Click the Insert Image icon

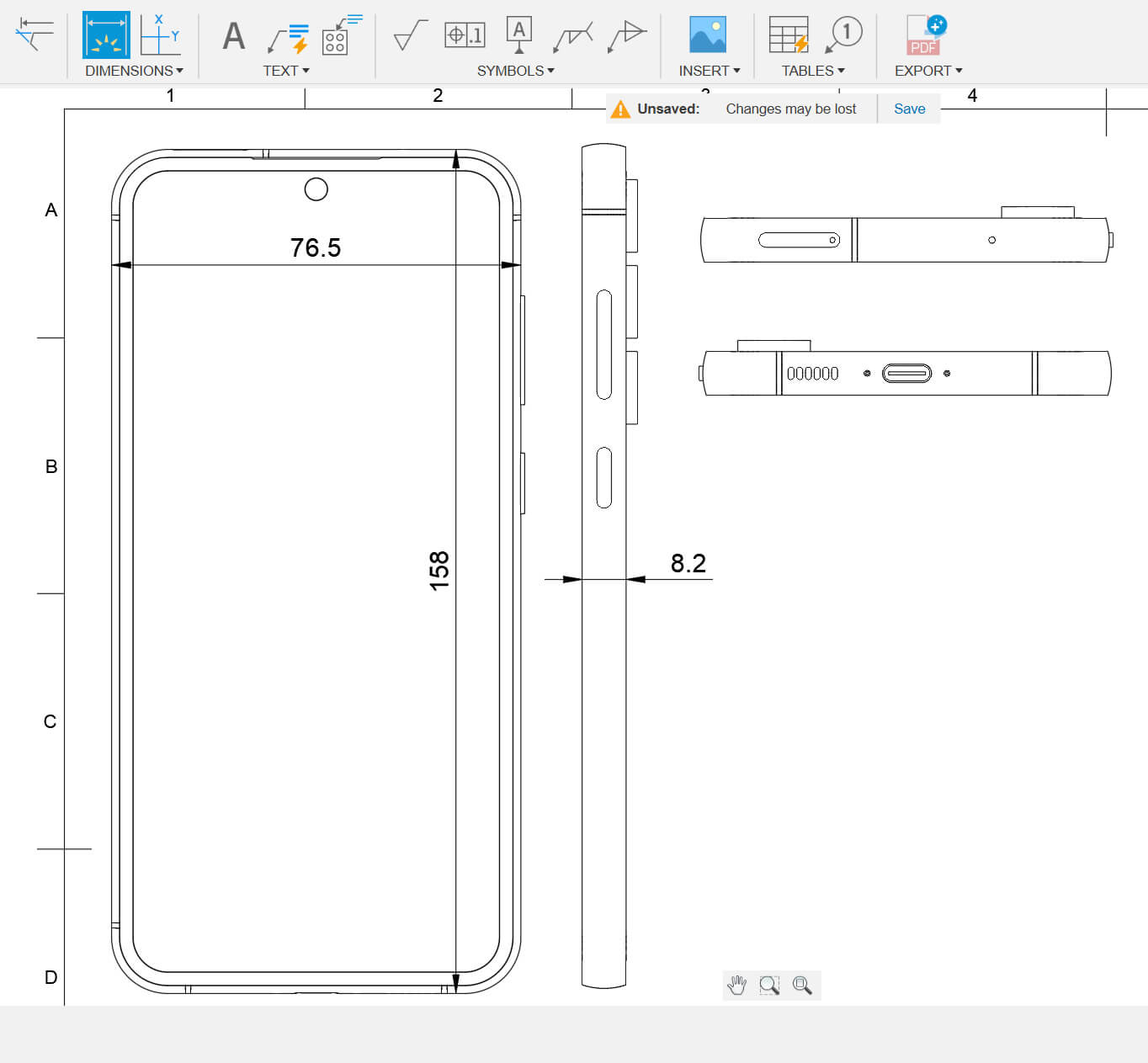pos(707,35)
